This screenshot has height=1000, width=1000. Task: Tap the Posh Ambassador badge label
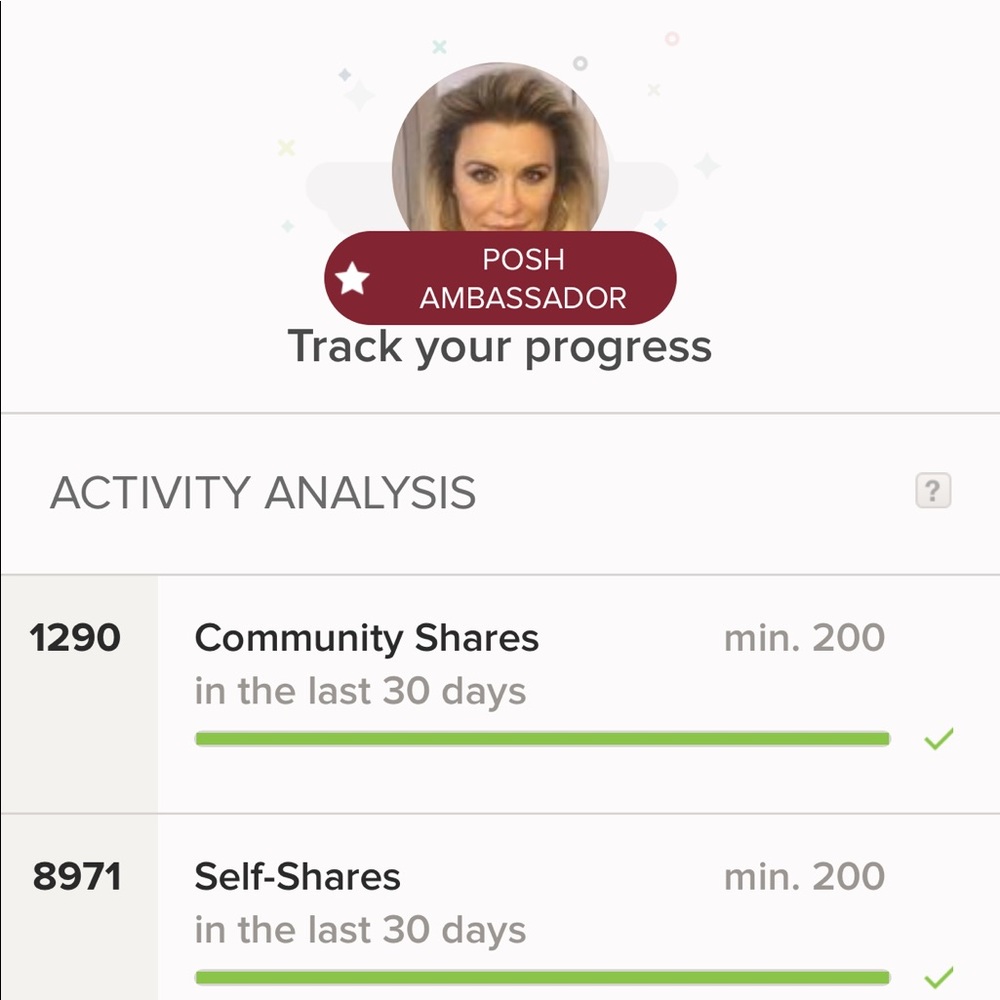coord(522,279)
